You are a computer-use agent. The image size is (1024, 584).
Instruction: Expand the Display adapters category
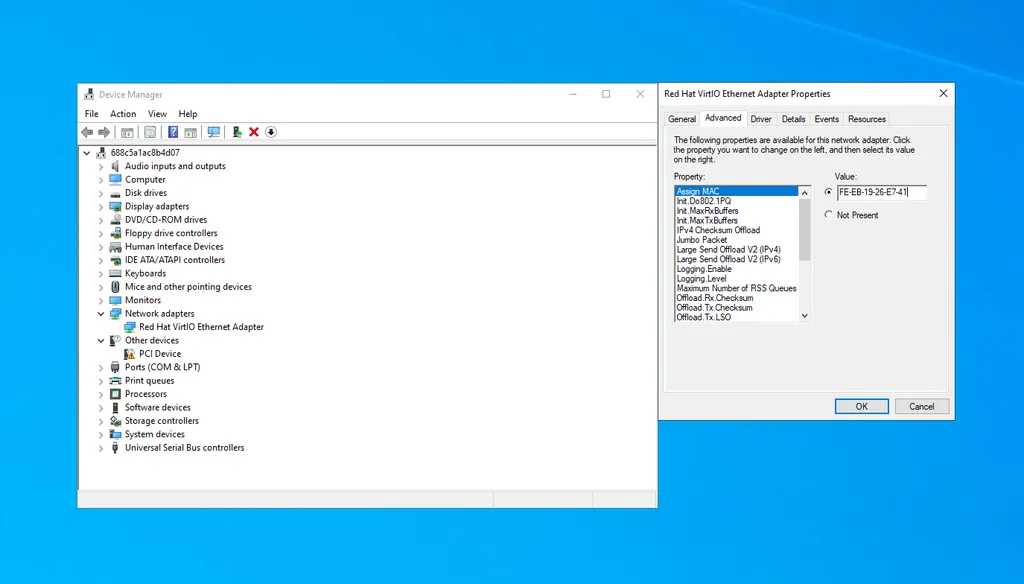tap(101, 206)
